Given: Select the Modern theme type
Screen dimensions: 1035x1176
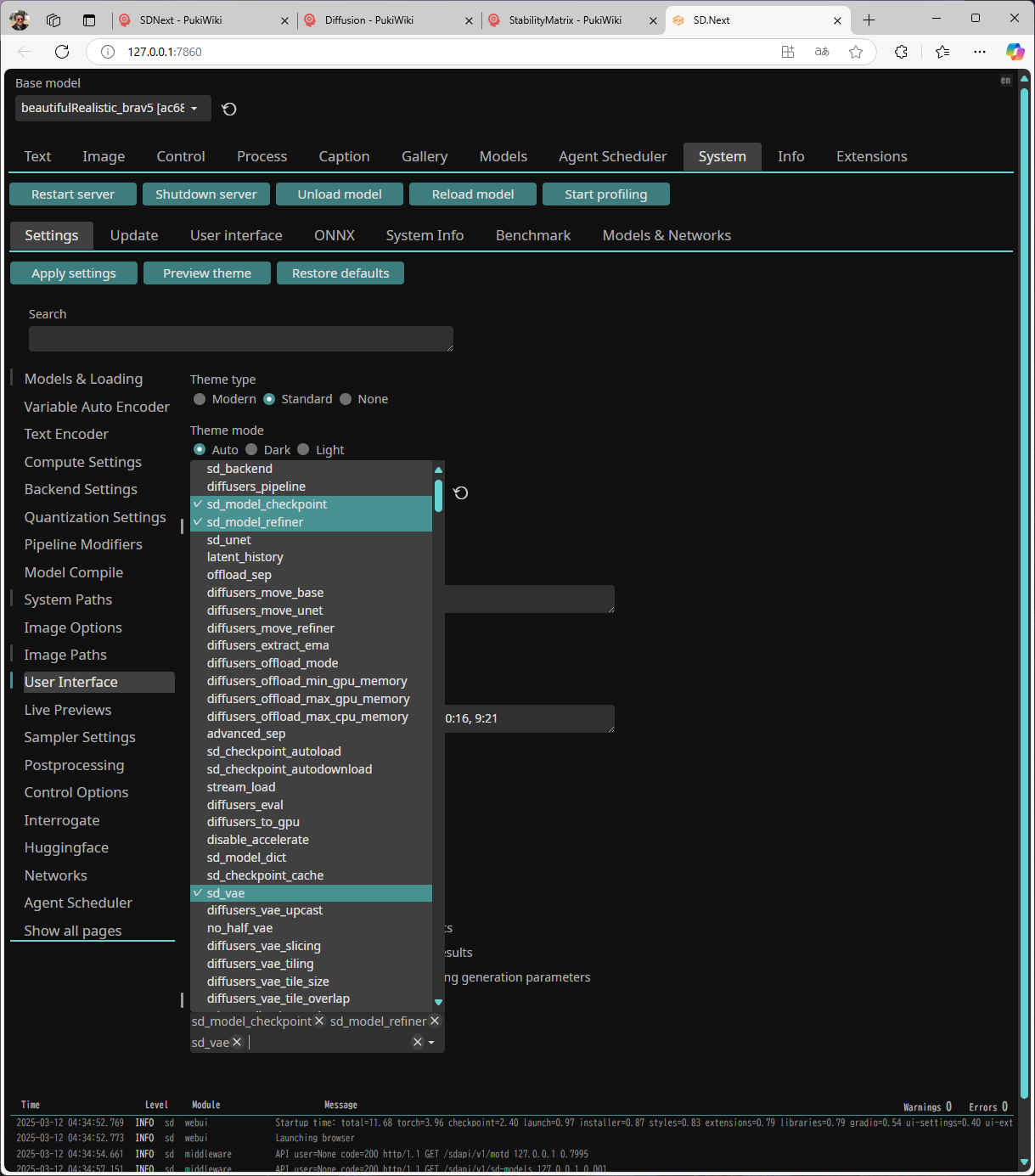Looking at the screenshot, I should [x=200, y=399].
